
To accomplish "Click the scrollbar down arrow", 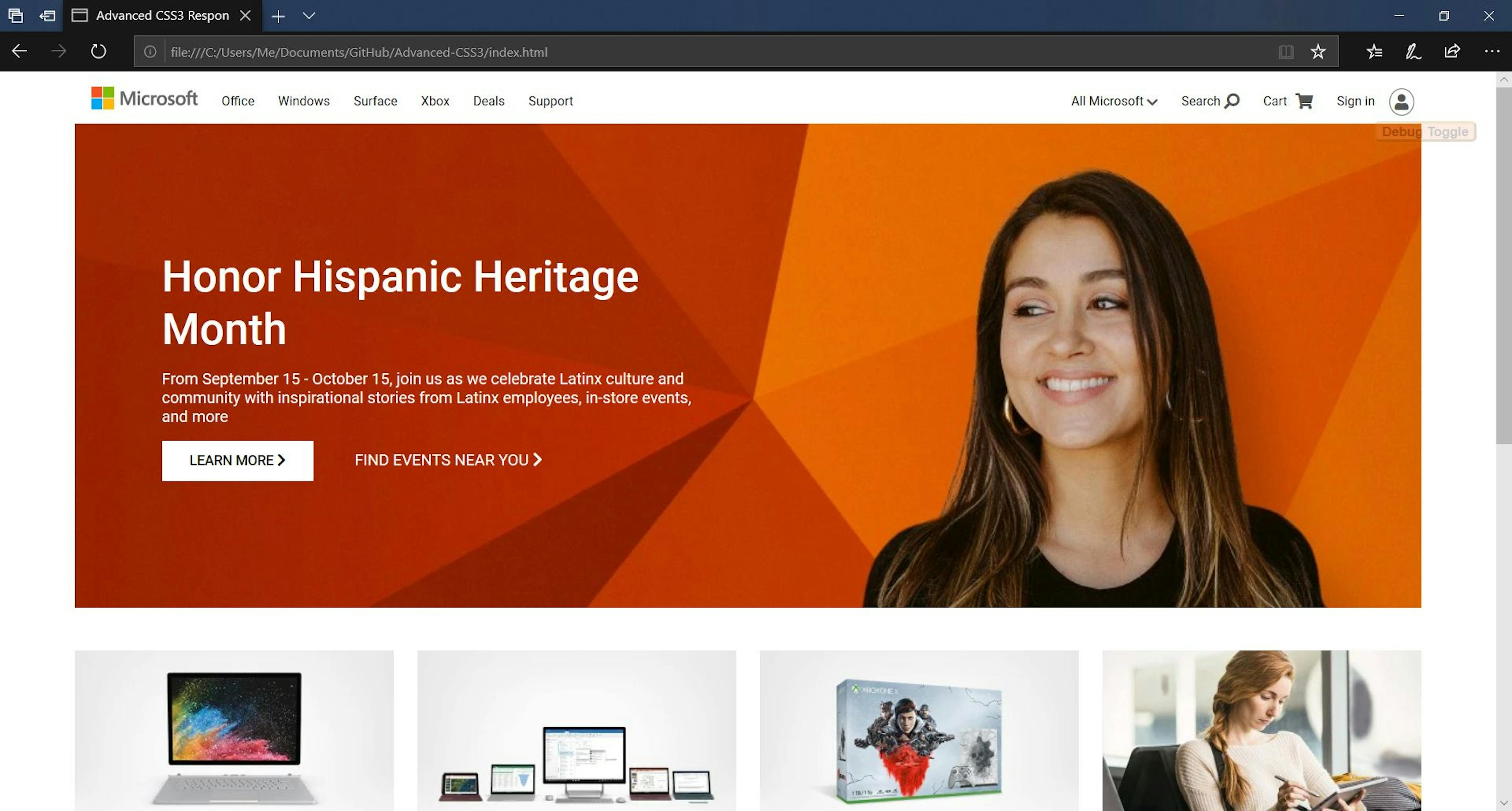I will (x=1504, y=803).
